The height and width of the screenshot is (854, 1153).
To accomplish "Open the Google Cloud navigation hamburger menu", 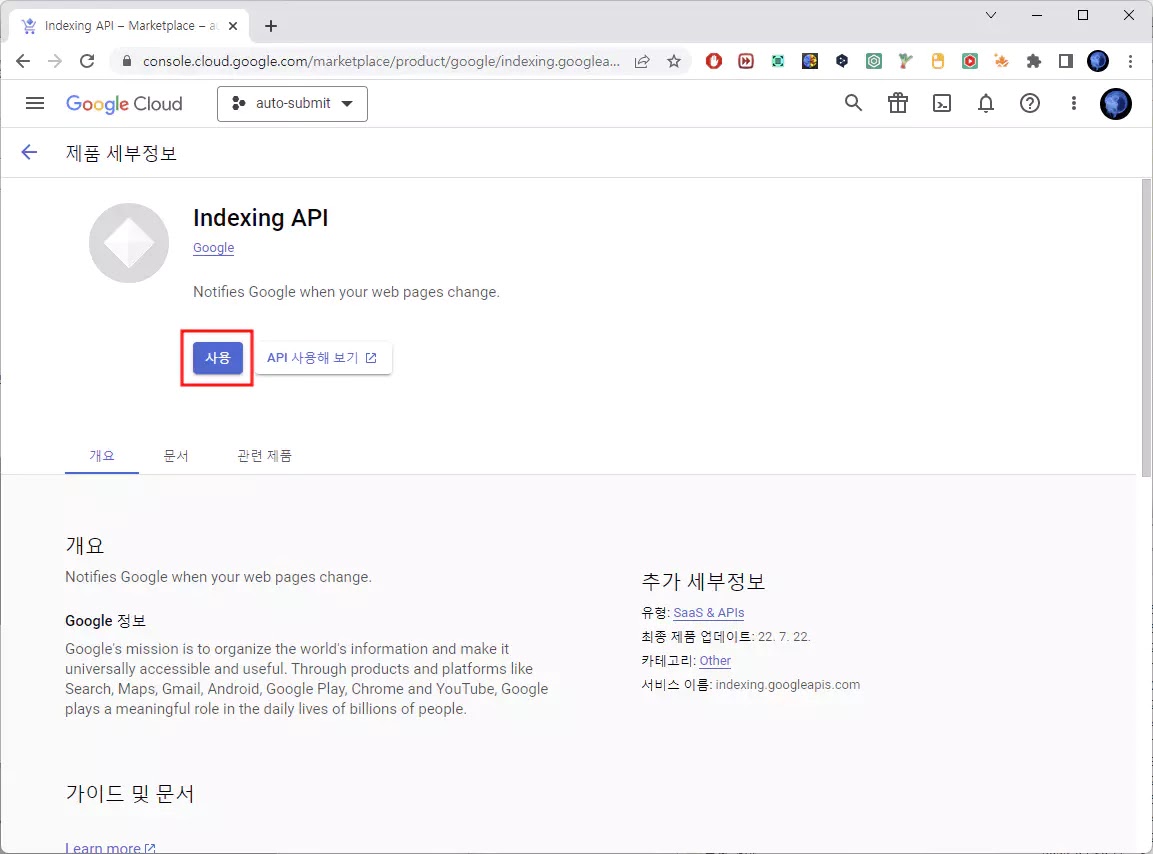I will 35,104.
